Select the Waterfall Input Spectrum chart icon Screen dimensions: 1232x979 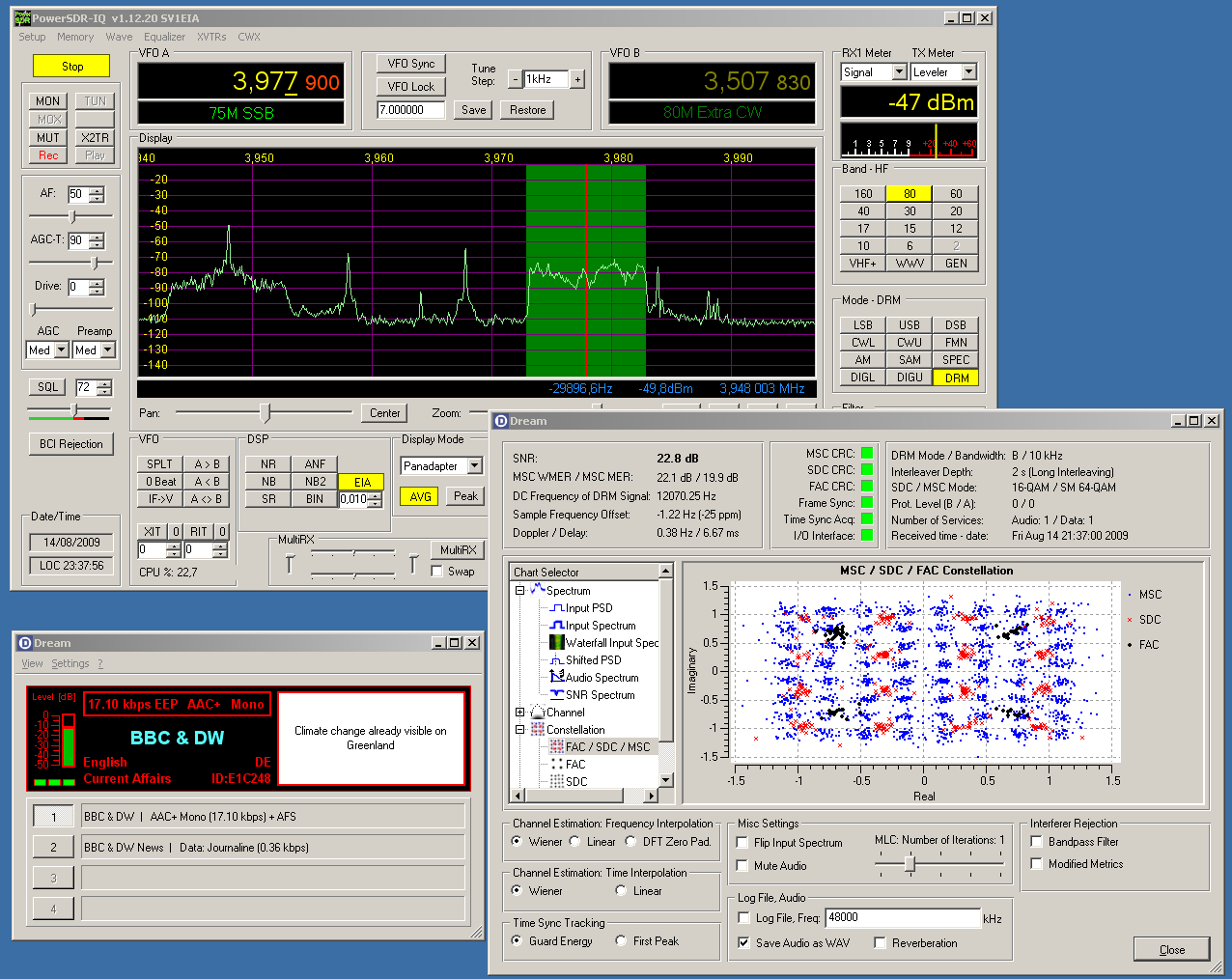point(556,643)
